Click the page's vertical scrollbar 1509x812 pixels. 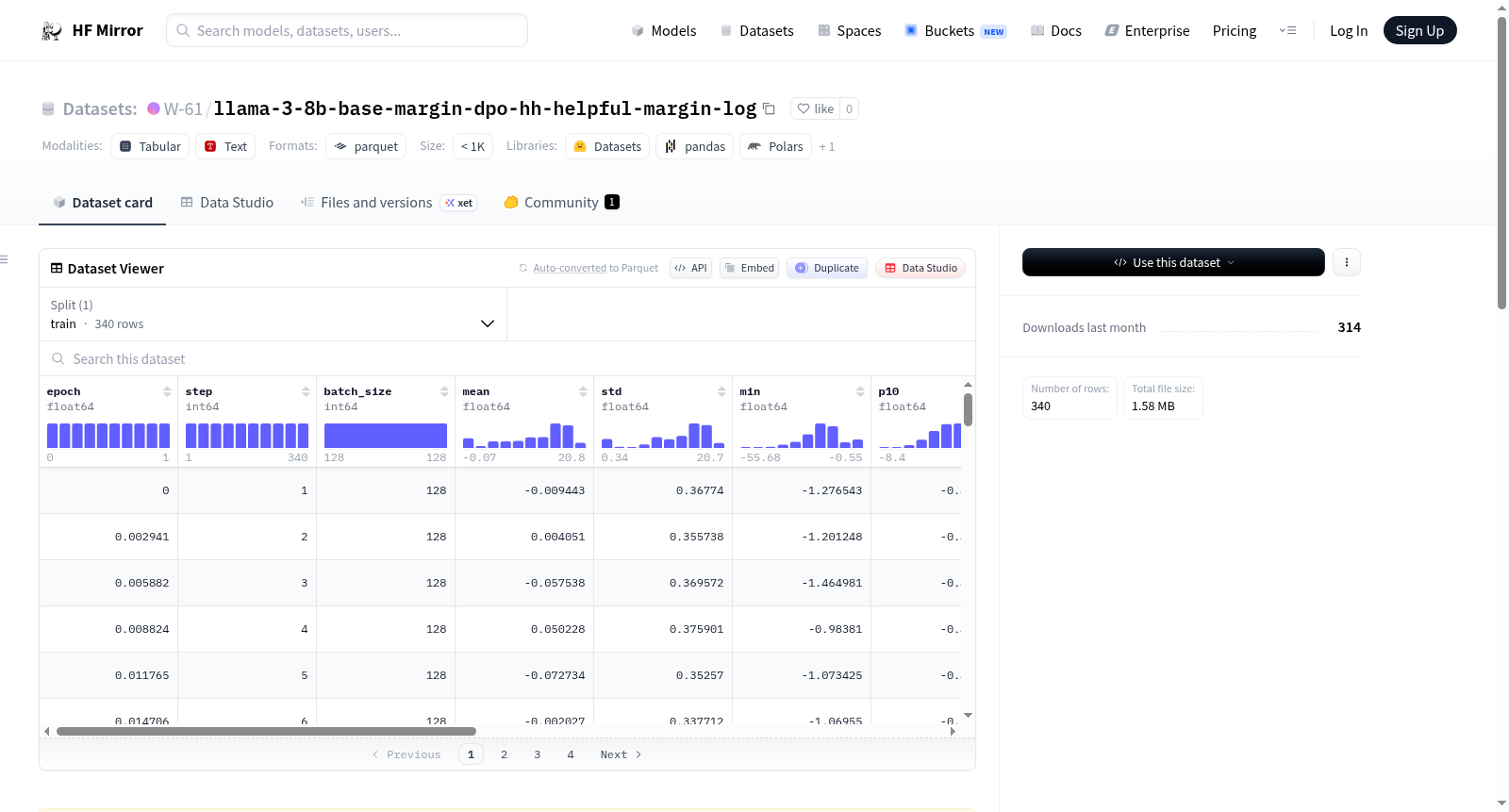pyautogui.click(x=1501, y=162)
